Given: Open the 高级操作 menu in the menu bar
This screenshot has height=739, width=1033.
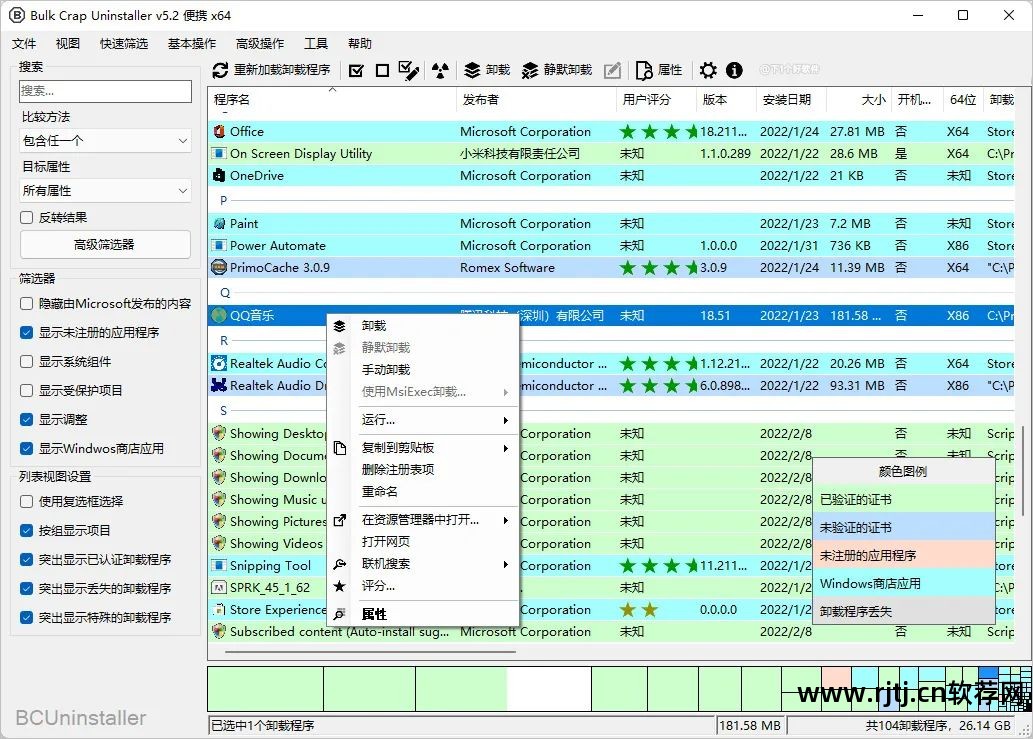Looking at the screenshot, I should pyautogui.click(x=259, y=44).
